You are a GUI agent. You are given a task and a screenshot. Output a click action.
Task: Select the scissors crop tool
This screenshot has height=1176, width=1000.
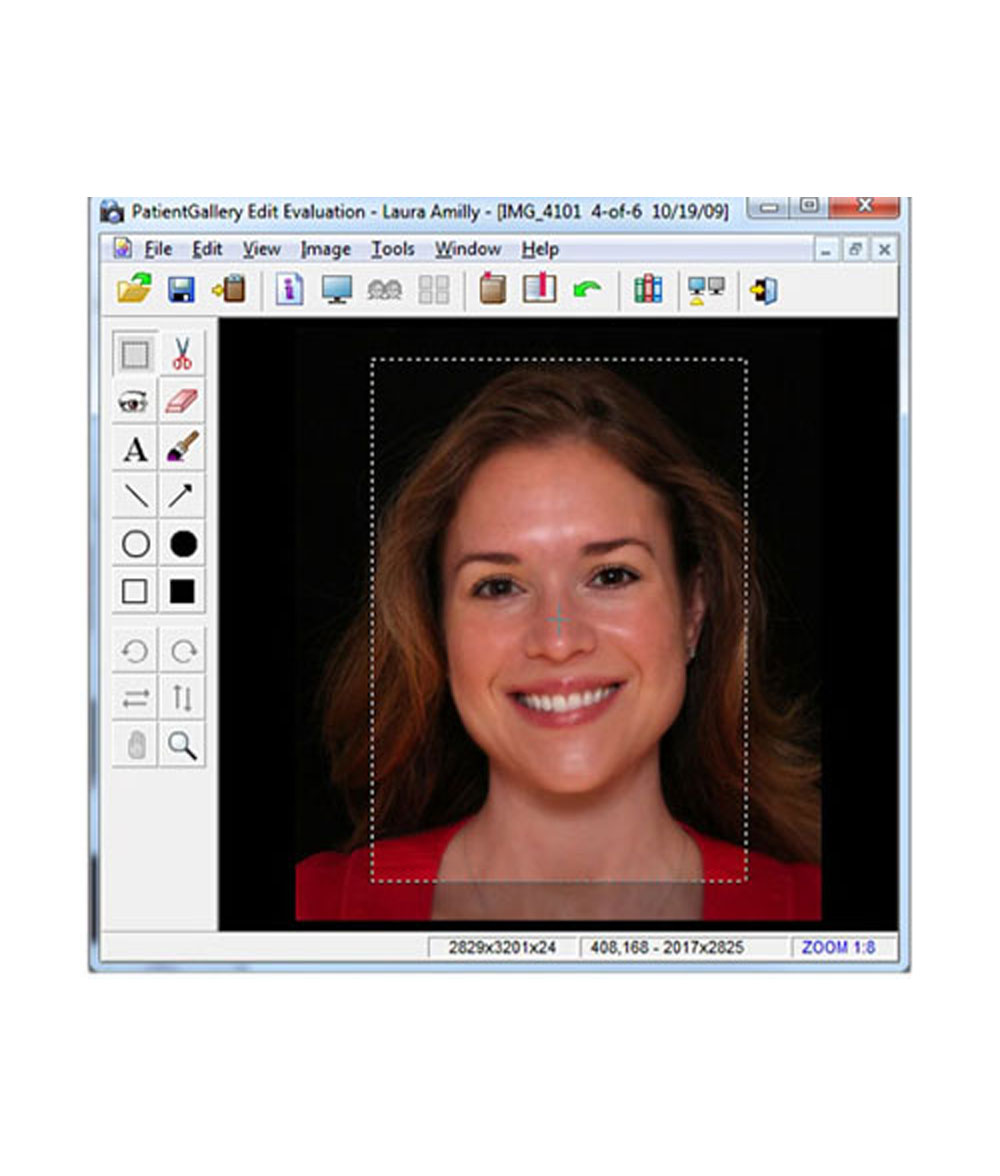pyautogui.click(x=182, y=354)
